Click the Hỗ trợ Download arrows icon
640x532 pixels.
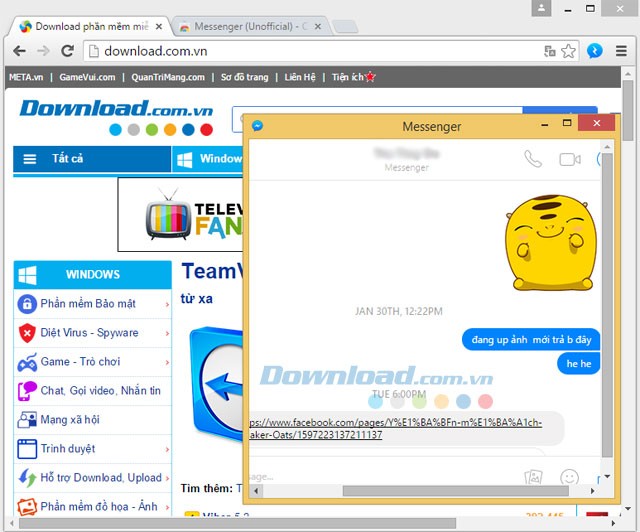pyautogui.click(x=27, y=478)
